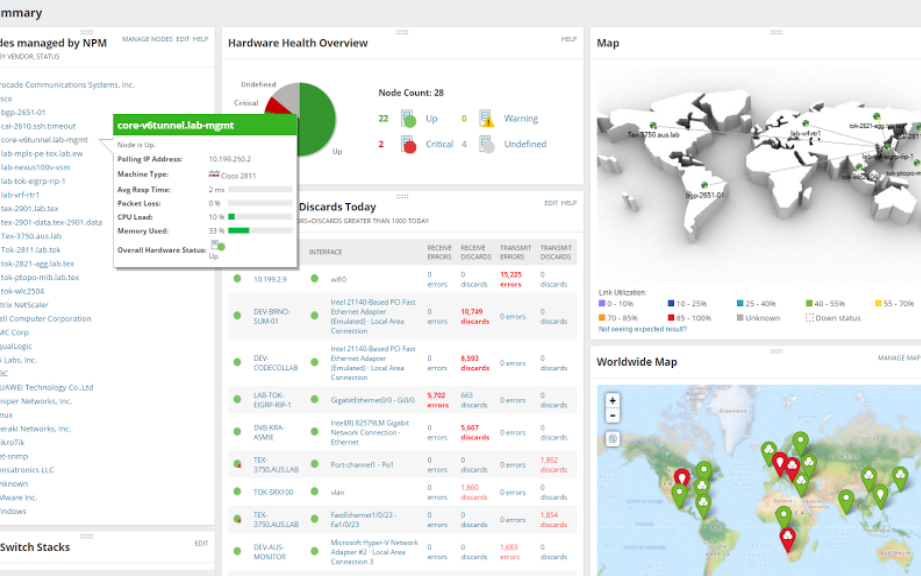Click the reset view button on Worldwide Map

tap(613, 439)
